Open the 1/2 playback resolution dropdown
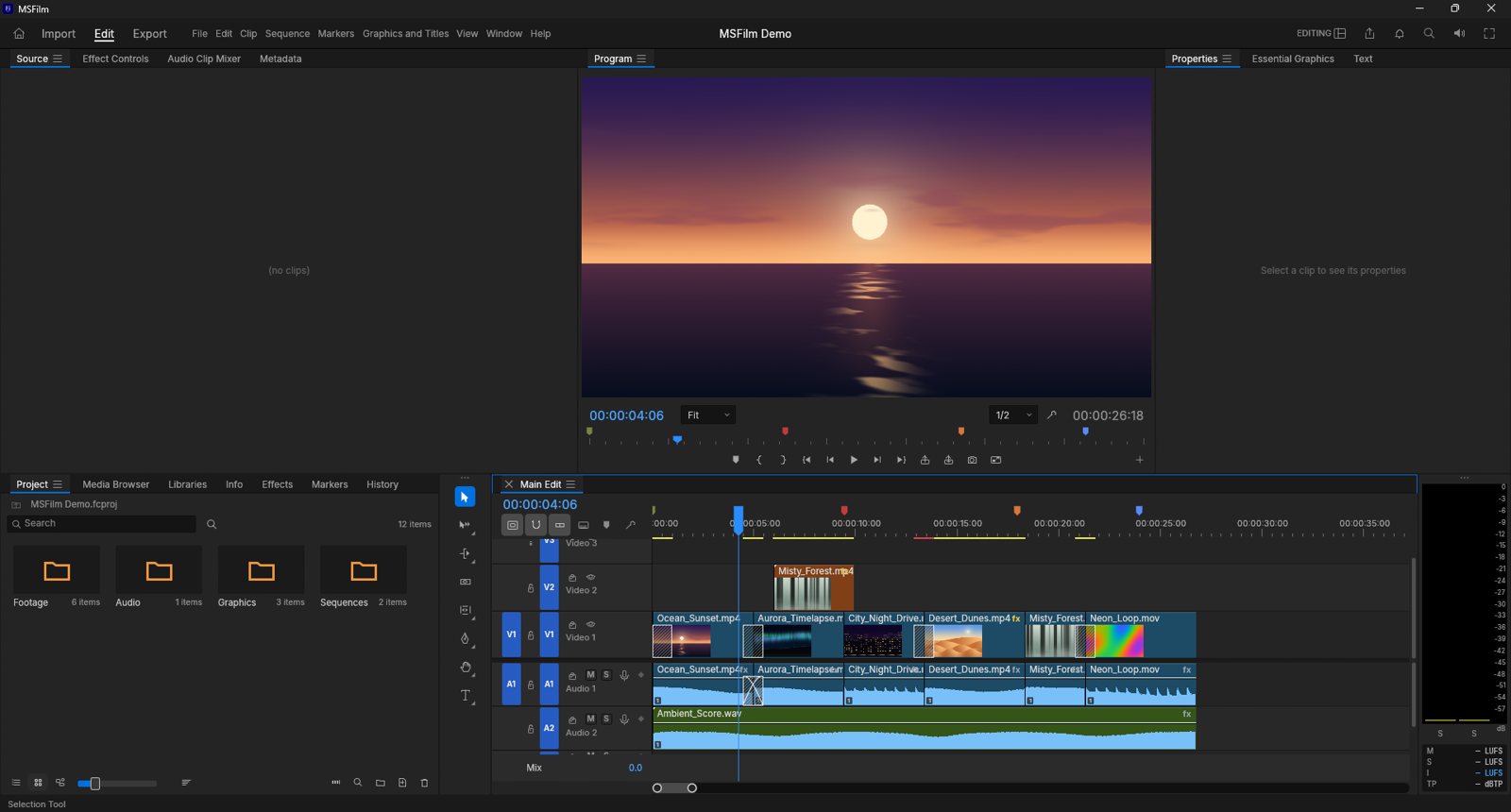 [1013, 415]
